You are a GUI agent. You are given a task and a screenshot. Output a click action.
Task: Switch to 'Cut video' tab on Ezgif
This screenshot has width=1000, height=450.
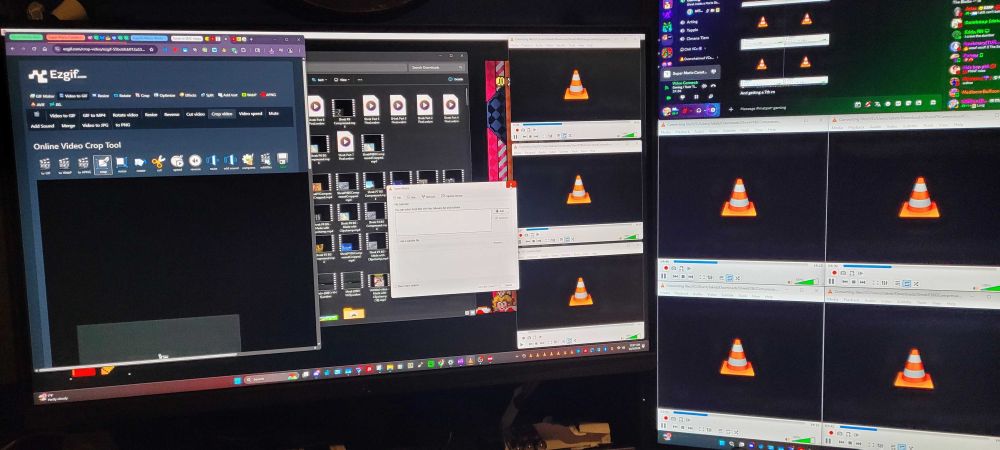(x=195, y=114)
